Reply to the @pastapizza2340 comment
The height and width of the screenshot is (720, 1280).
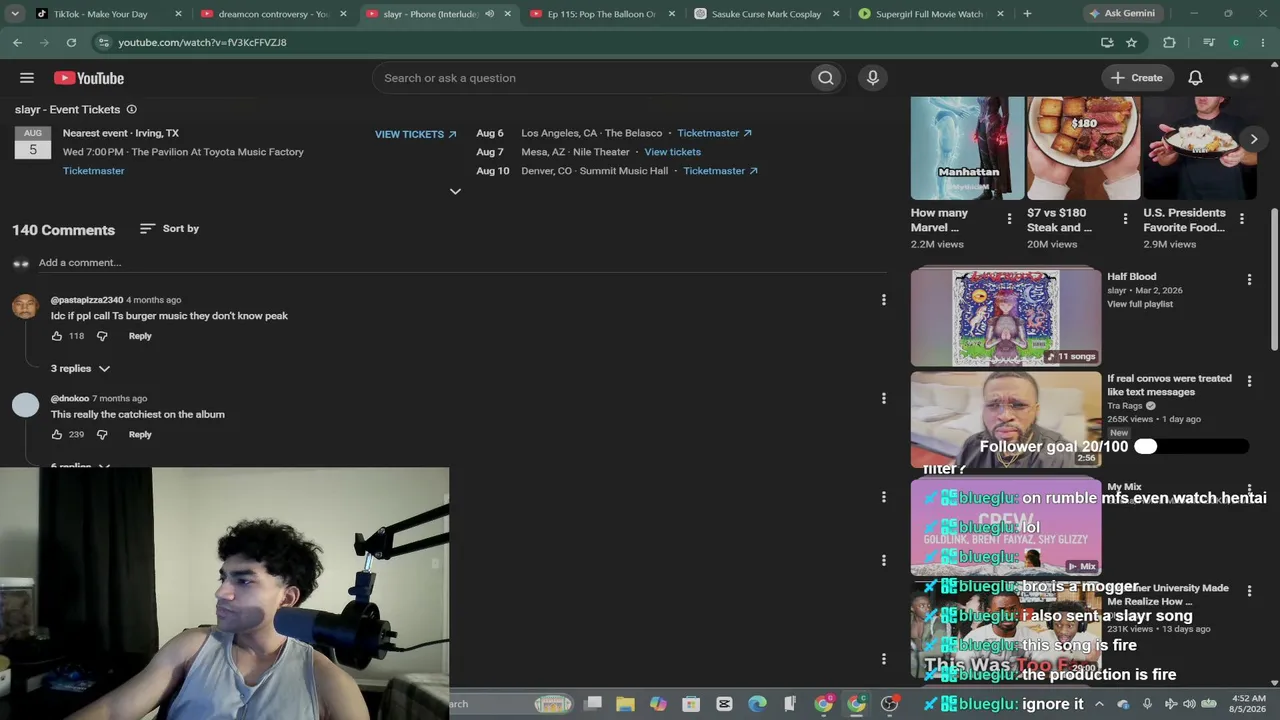tap(140, 336)
